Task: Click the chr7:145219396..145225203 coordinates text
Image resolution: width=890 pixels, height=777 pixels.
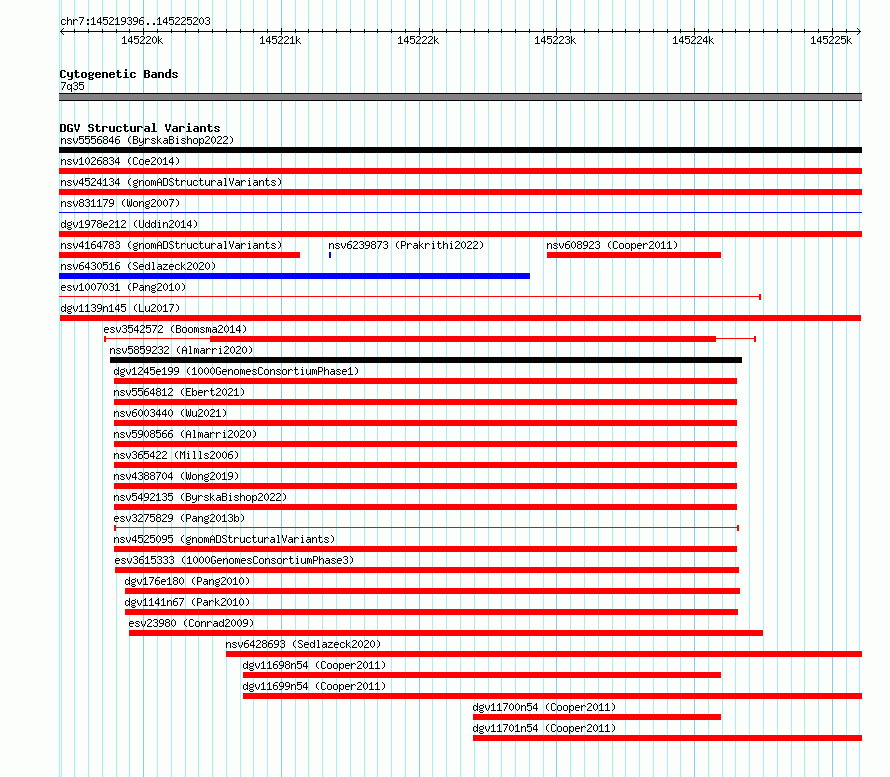Action: (x=135, y=21)
